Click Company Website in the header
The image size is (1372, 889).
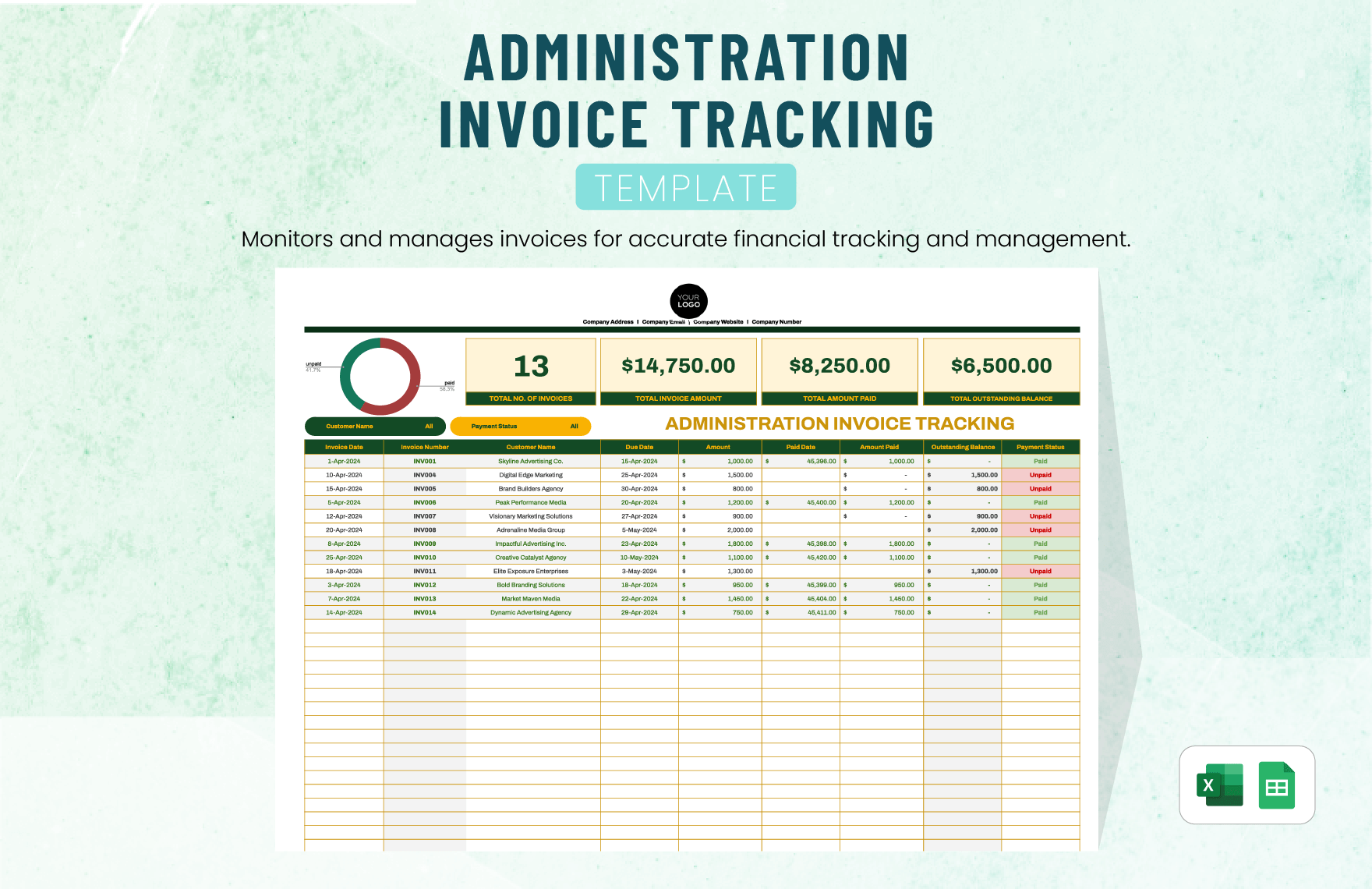[718, 321]
